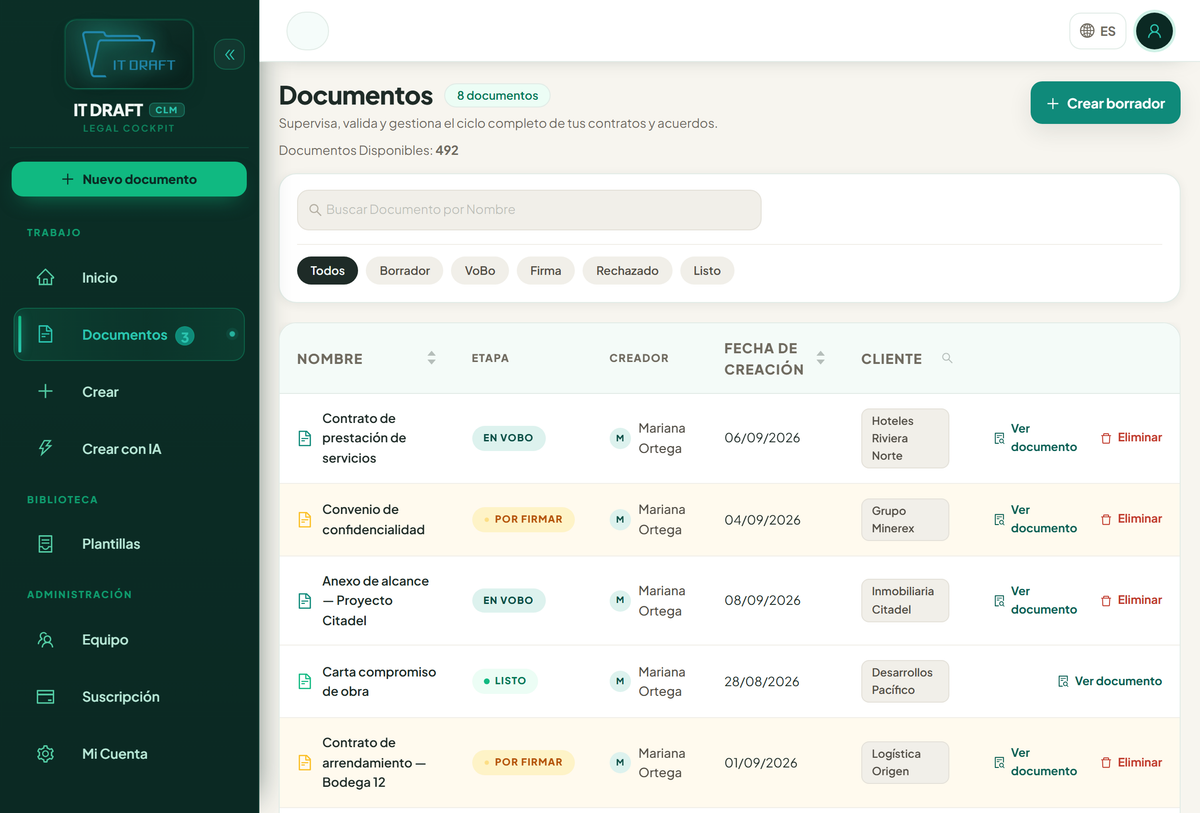Sort by Fecha de Creación arrows
Viewport: 1200px width, 813px height.
click(821, 358)
